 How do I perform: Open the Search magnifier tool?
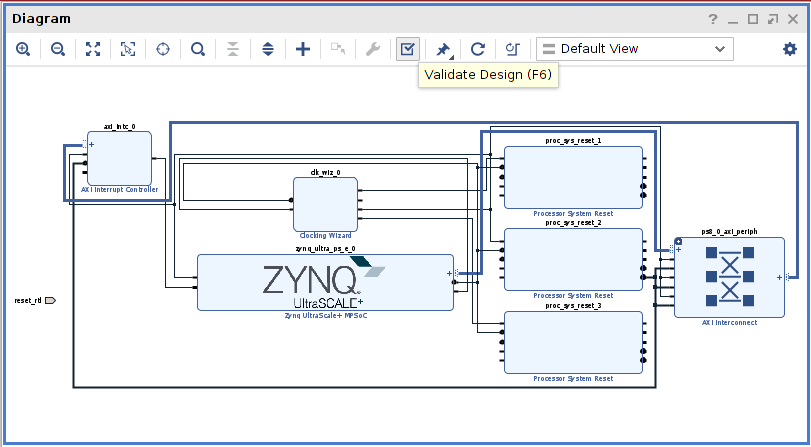tap(198, 49)
